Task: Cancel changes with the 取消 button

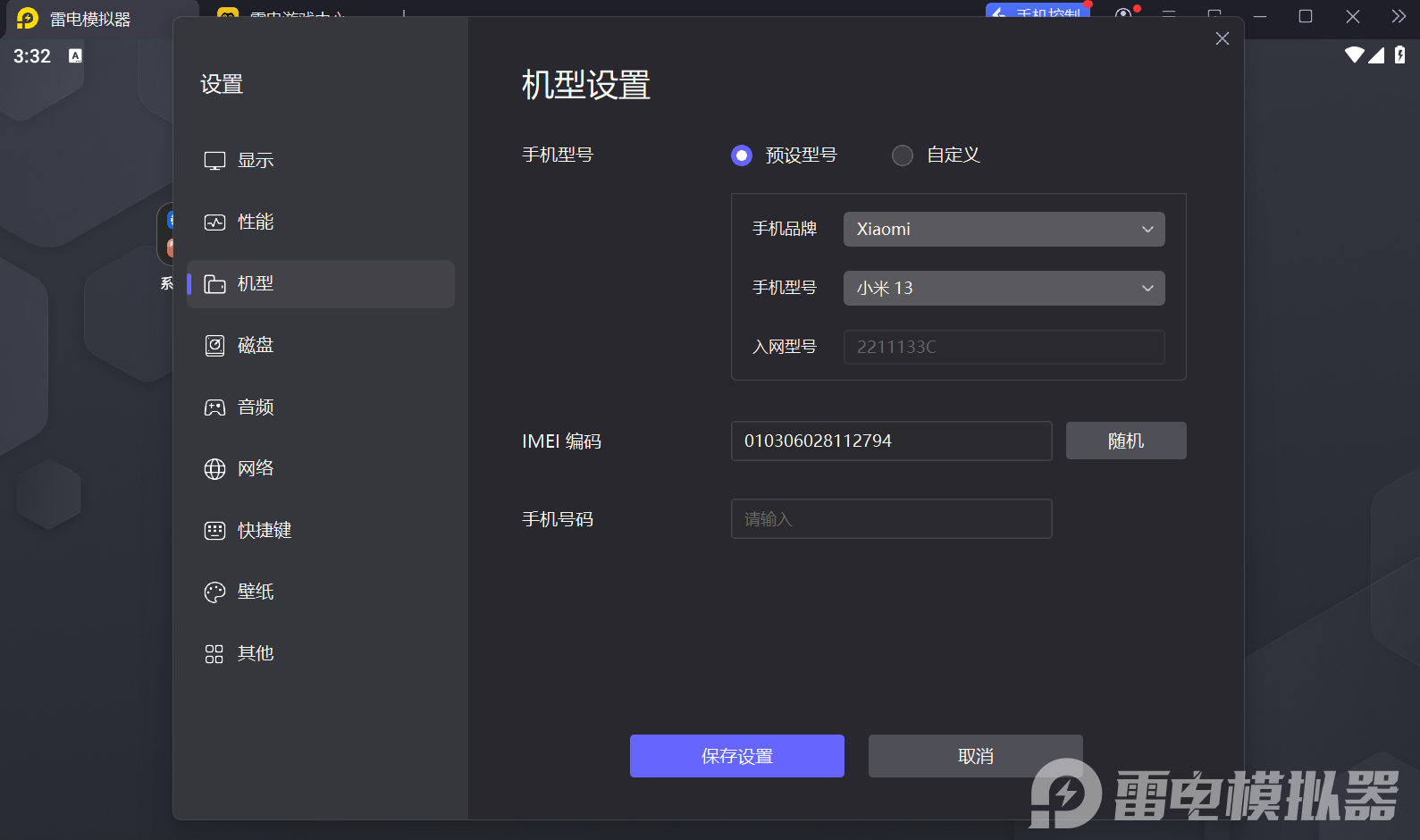Action: pyautogui.click(x=976, y=756)
